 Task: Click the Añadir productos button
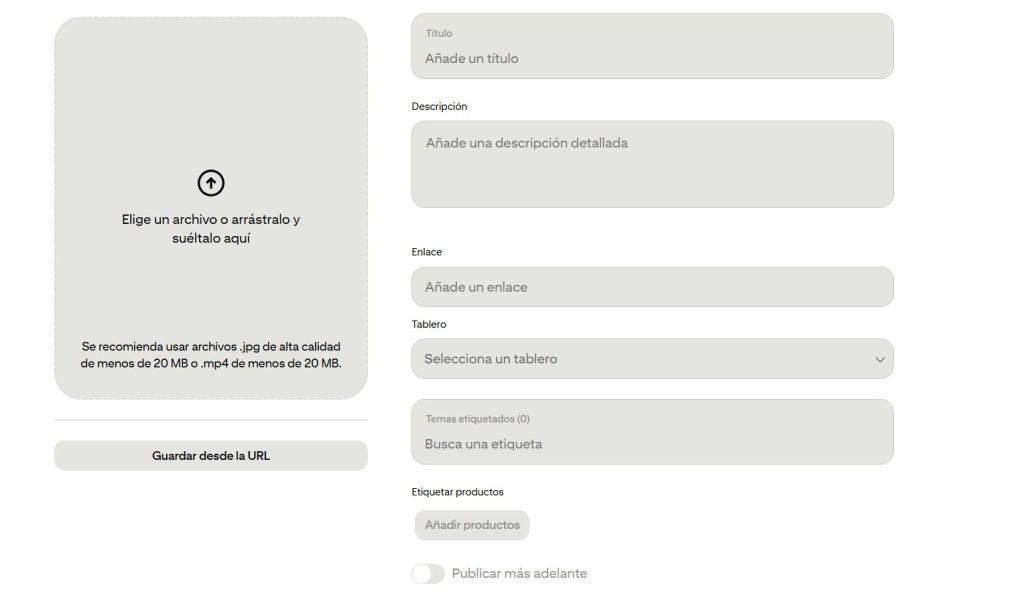[471, 525]
